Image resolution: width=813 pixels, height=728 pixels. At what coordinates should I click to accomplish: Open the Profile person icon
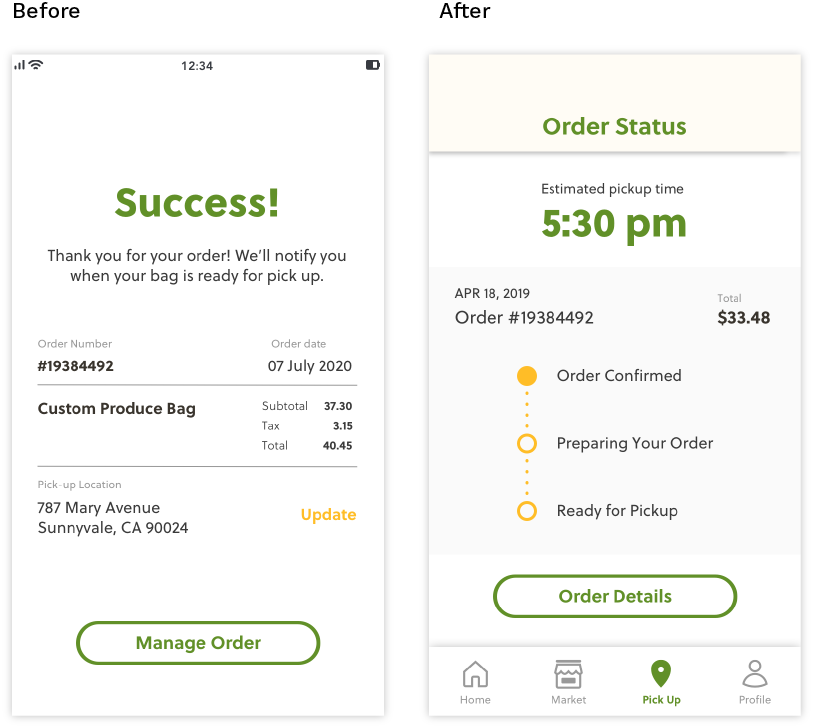754,674
